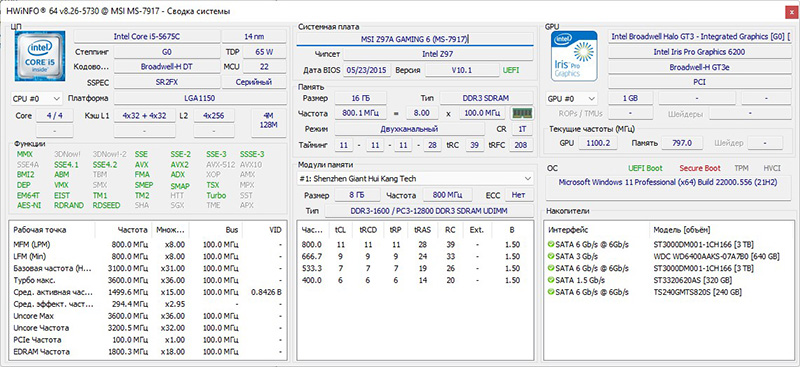The image size is (800, 367).
Task: Click the Серийный field
Action: (254, 82)
